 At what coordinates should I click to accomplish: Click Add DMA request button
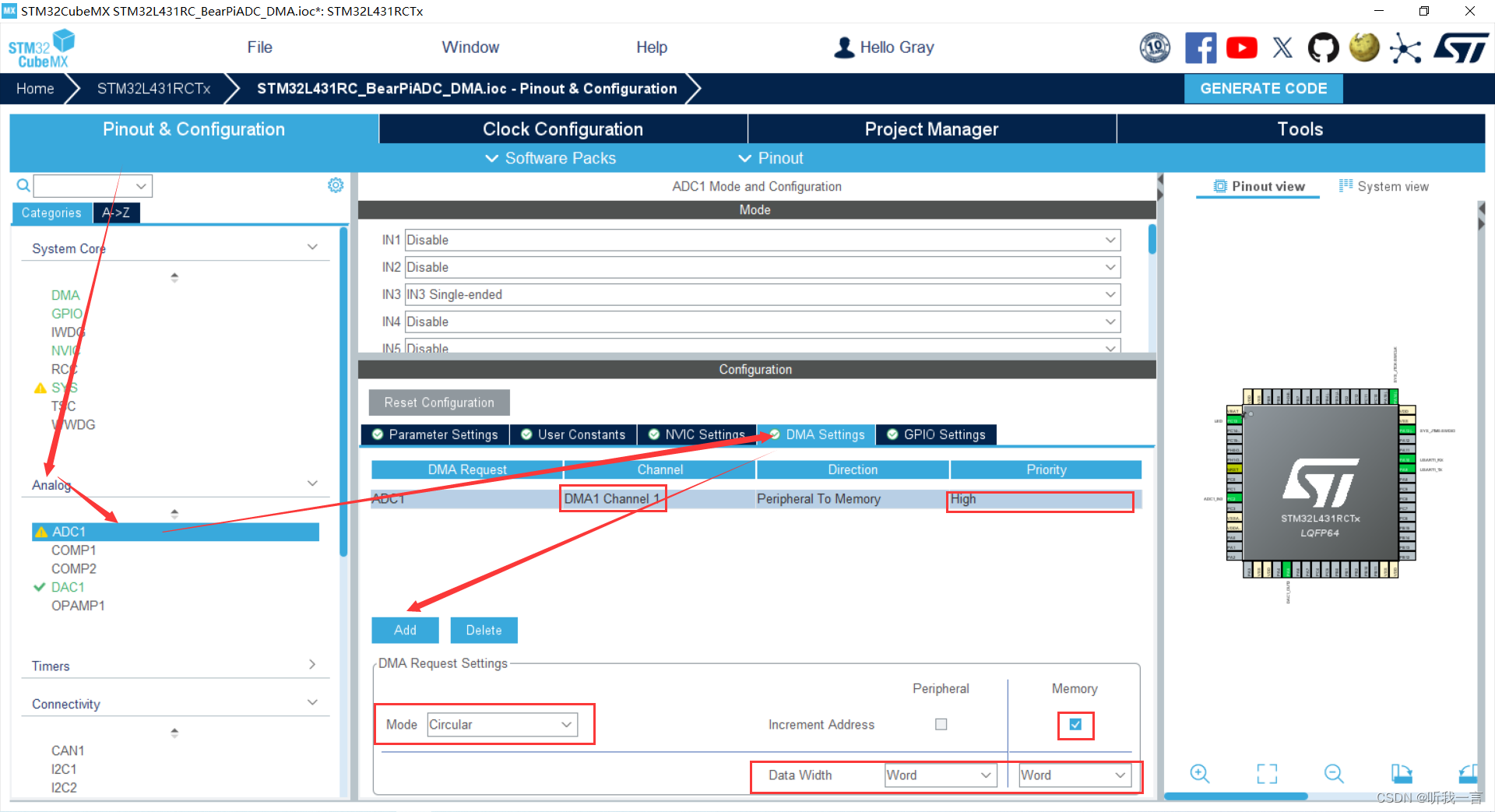pyautogui.click(x=405, y=630)
